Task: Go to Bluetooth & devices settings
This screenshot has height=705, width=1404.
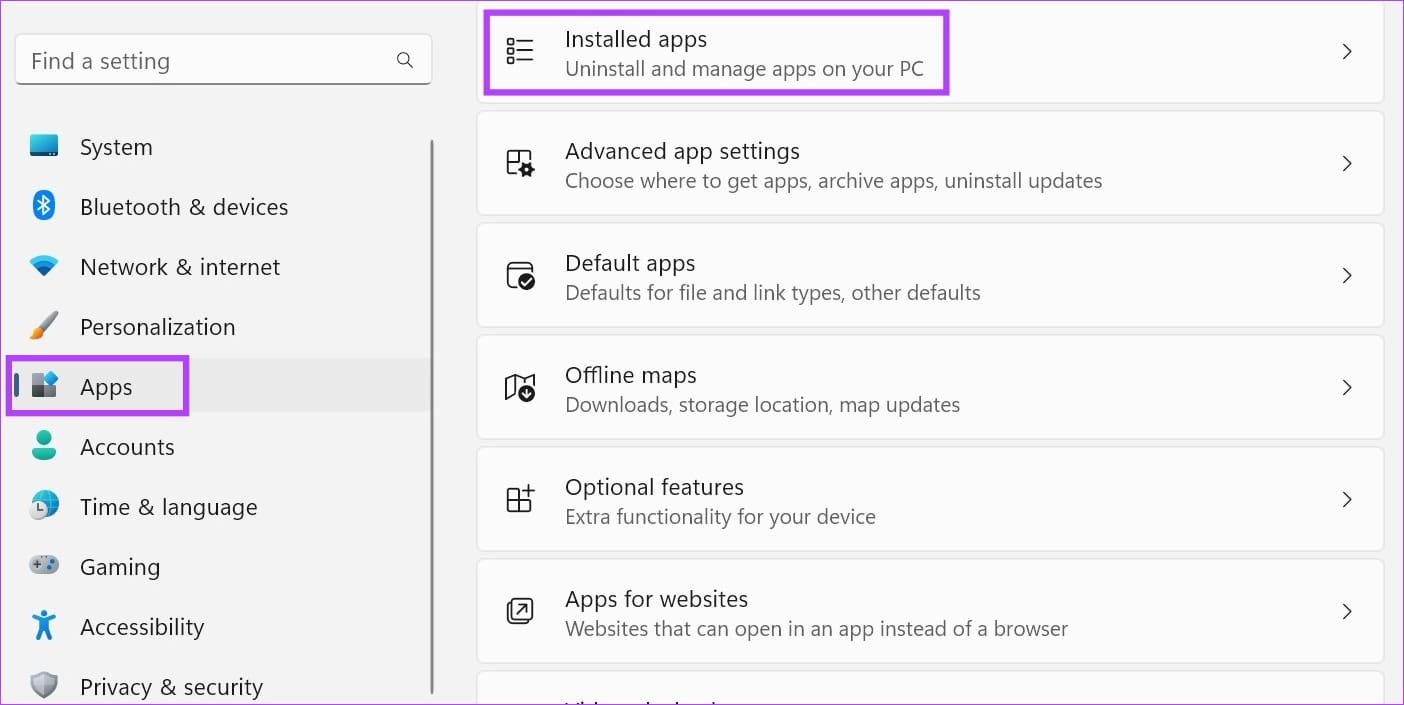Action: [x=184, y=207]
